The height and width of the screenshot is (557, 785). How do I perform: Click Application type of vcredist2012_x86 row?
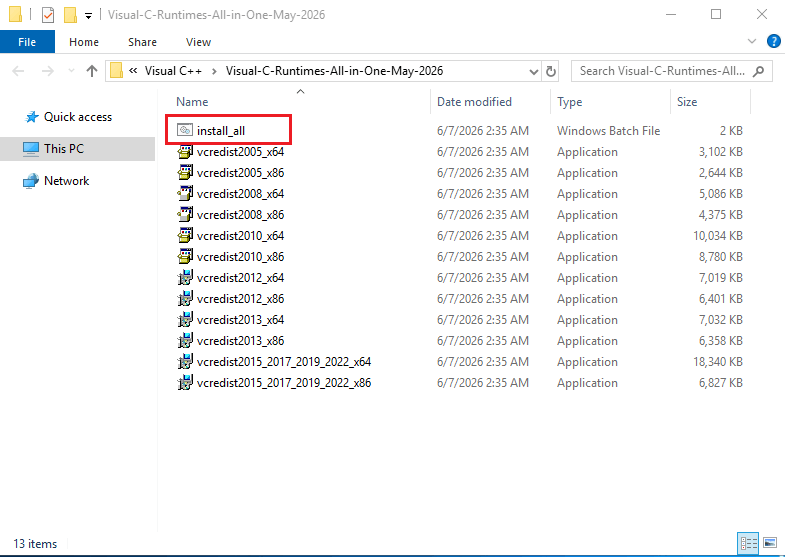[587, 299]
